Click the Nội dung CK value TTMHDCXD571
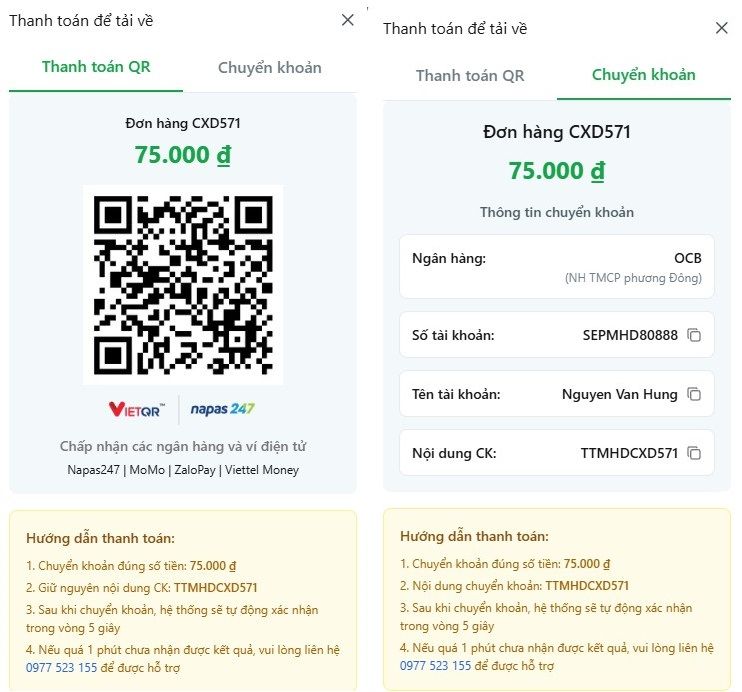This screenshot has width=742, height=692. pyautogui.click(x=629, y=454)
